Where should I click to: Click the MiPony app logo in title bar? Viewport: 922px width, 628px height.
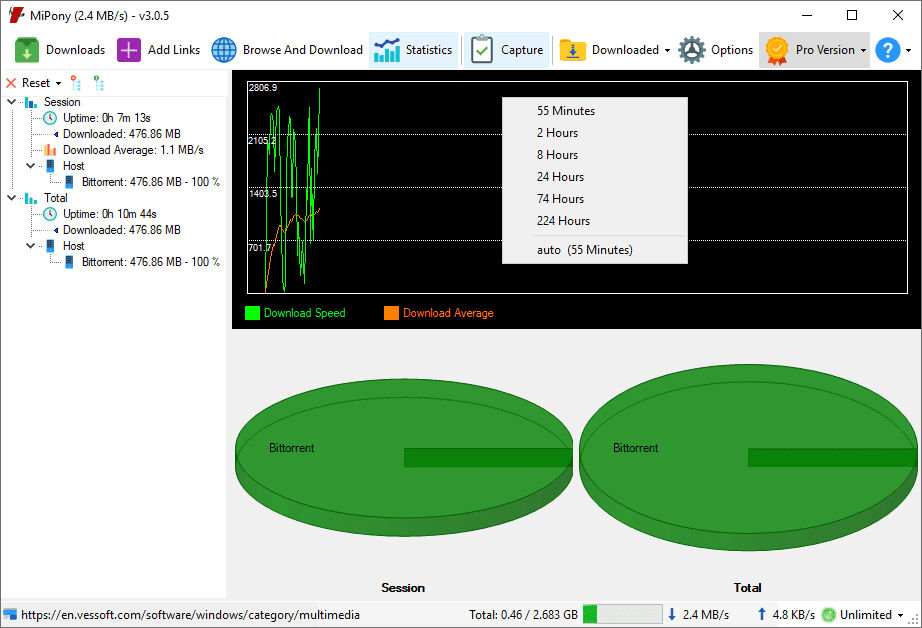pyautogui.click(x=16, y=15)
